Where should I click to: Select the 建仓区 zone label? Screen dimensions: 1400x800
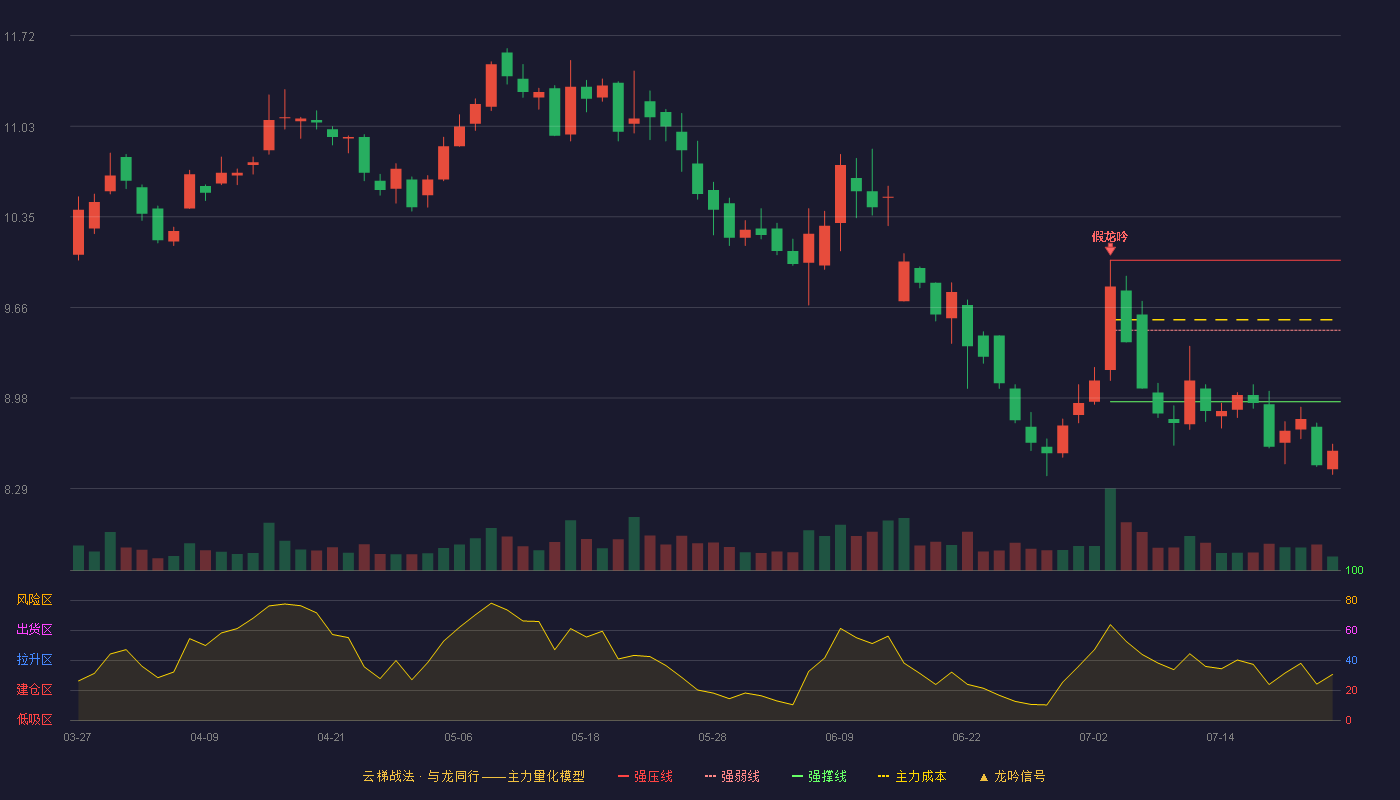tap(34, 690)
